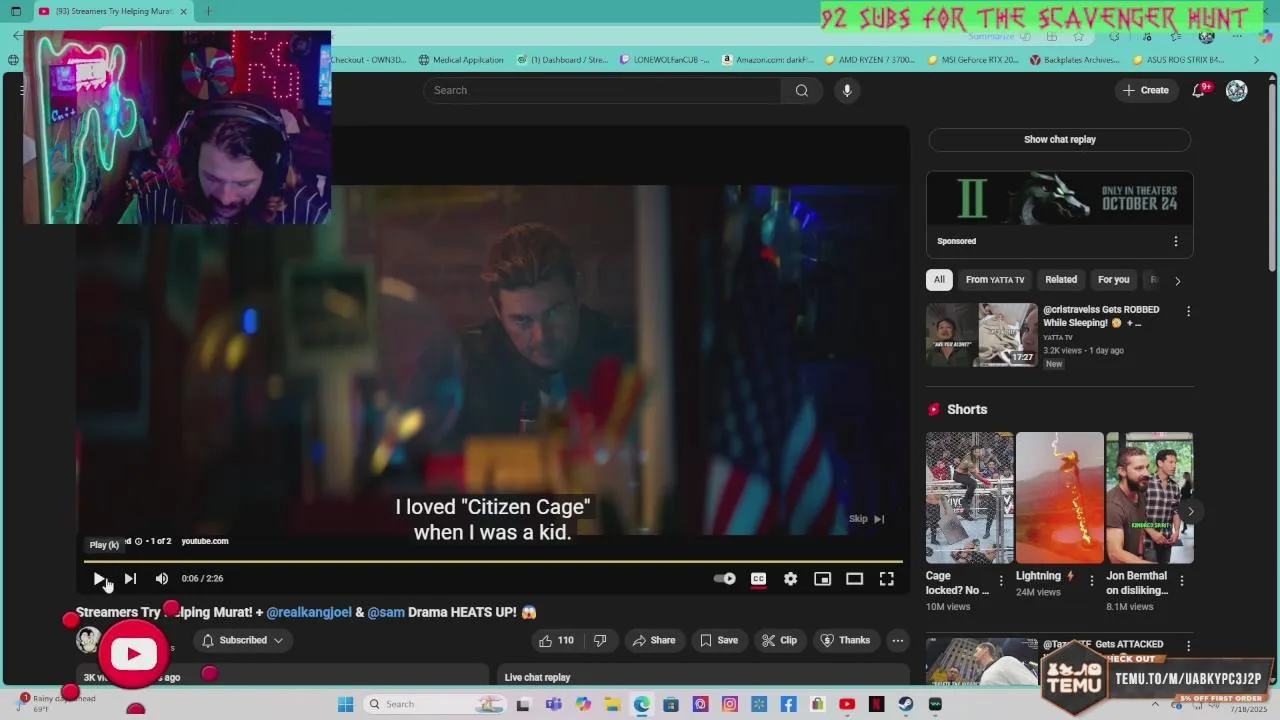Open the @realkangjoel channel link
Screen dimensions: 1280x720
click(309, 612)
